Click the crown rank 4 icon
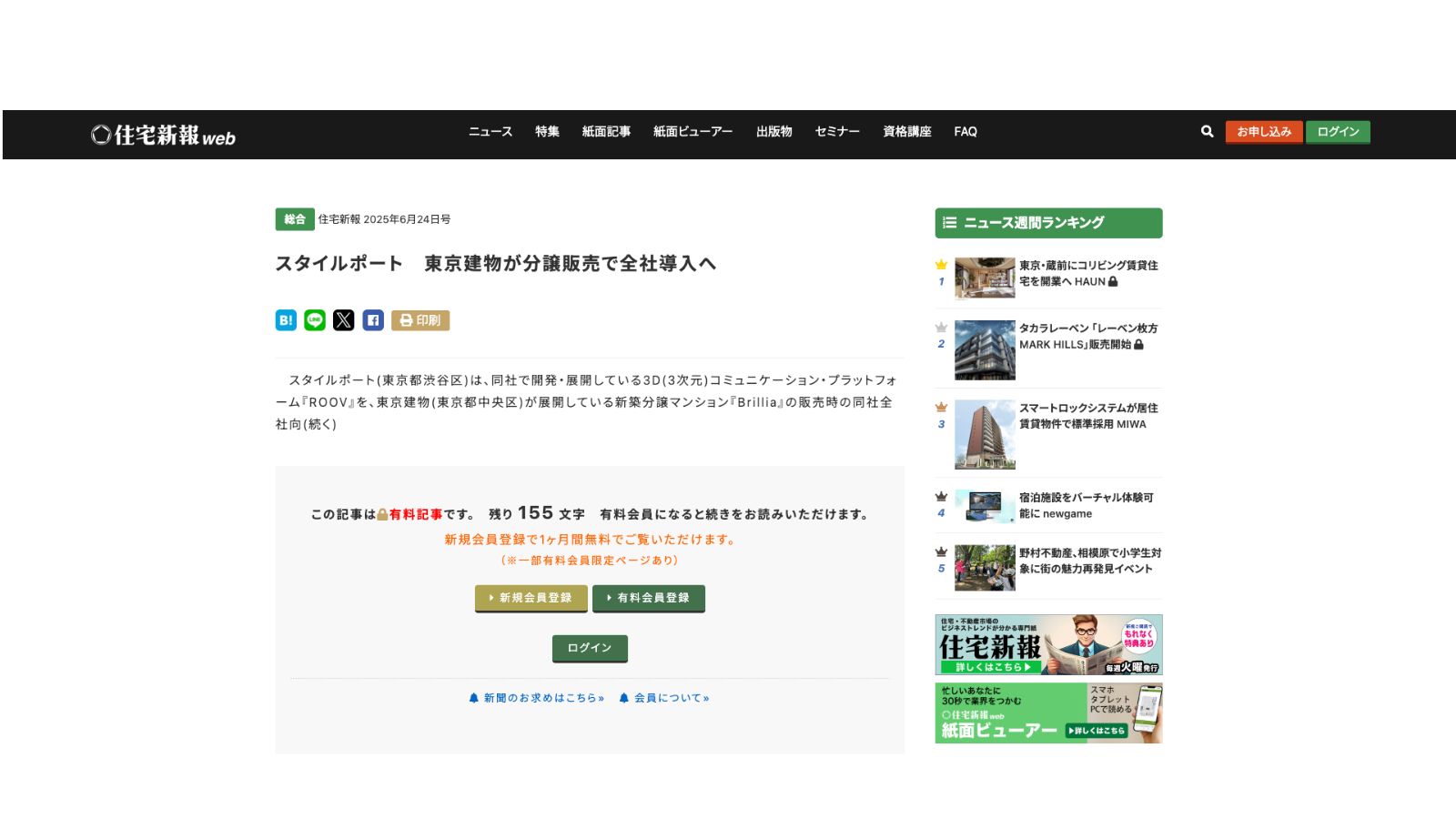Screen dimensions: 1456x819 pos(941,497)
